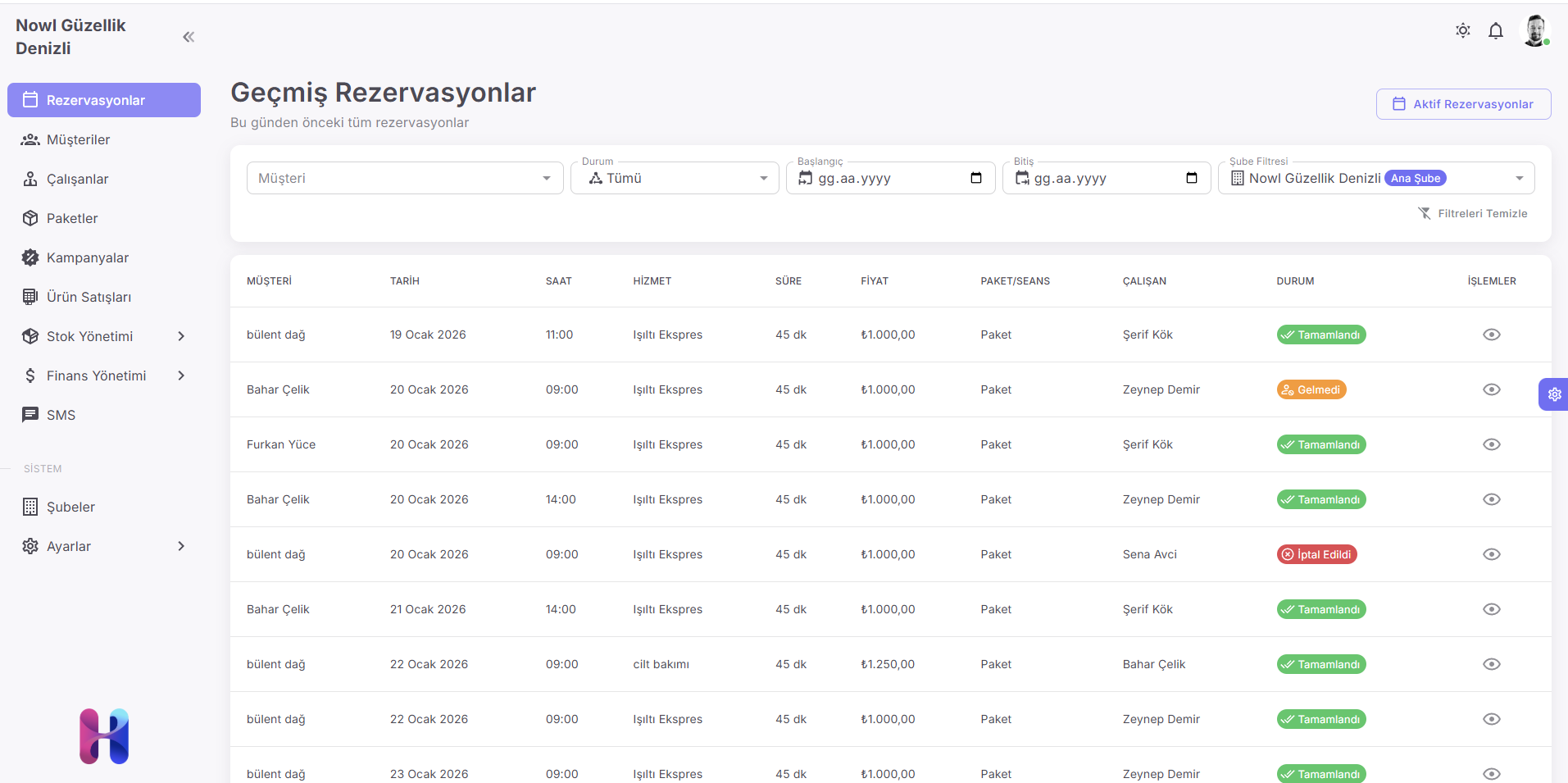Click the eye icon on the Gelmedi row
The width and height of the screenshot is (1568, 783).
point(1491,389)
